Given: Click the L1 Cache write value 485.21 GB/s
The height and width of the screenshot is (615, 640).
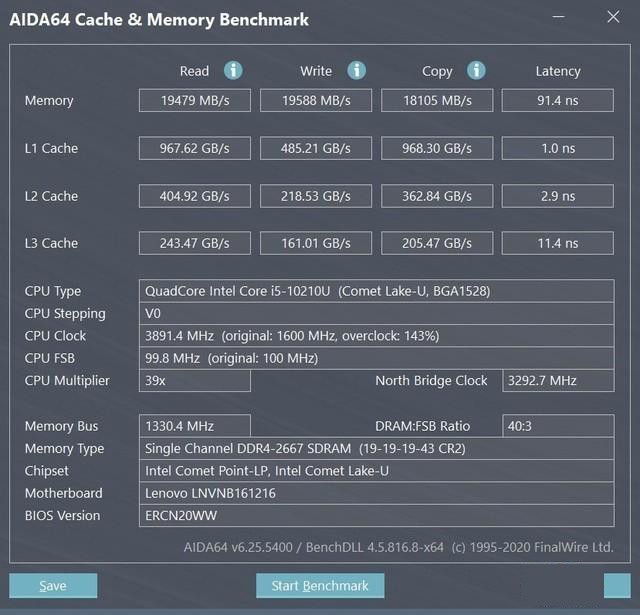Looking at the screenshot, I should (316, 148).
